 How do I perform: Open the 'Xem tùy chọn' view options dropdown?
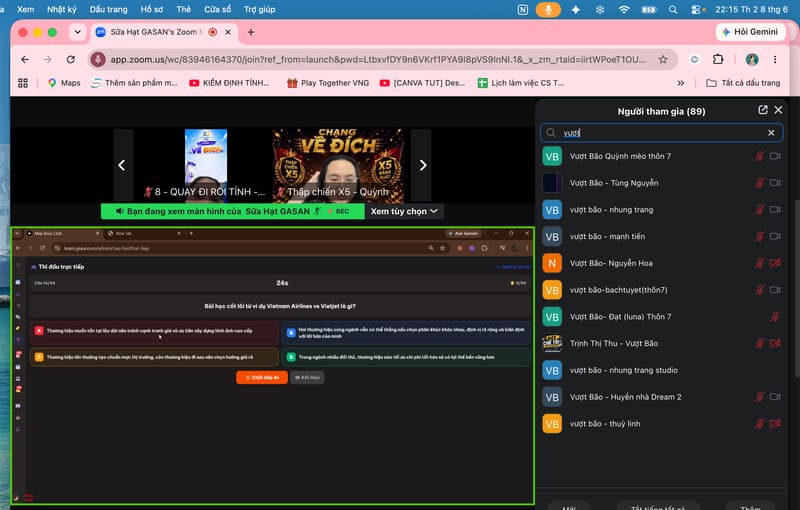pyautogui.click(x=404, y=211)
